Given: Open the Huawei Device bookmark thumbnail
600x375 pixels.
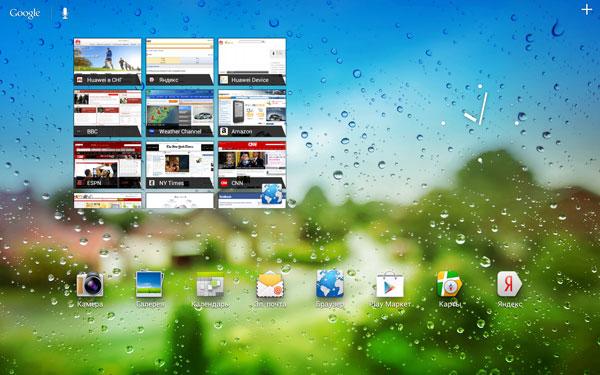Looking at the screenshot, I should click(252, 61).
